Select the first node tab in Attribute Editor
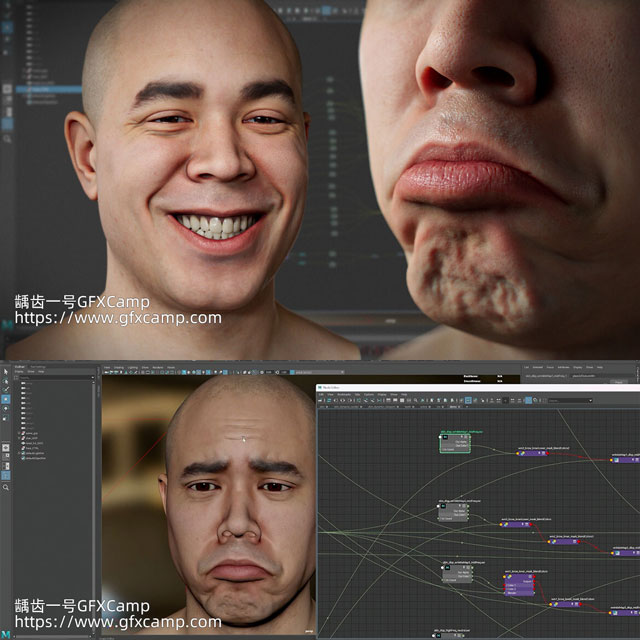This screenshot has width=640, height=640. coord(546,376)
